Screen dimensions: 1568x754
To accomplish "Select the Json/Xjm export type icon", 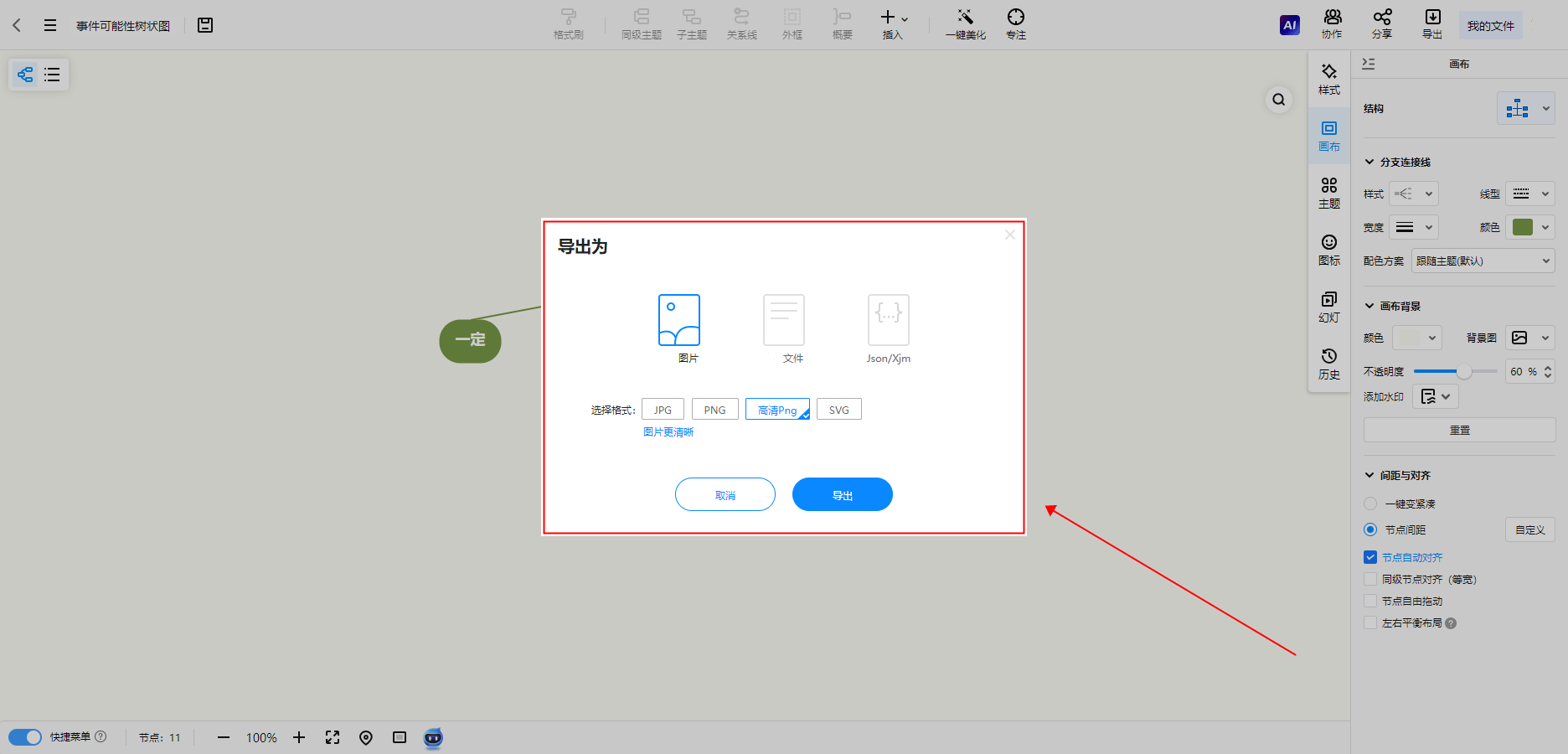I will click(888, 320).
